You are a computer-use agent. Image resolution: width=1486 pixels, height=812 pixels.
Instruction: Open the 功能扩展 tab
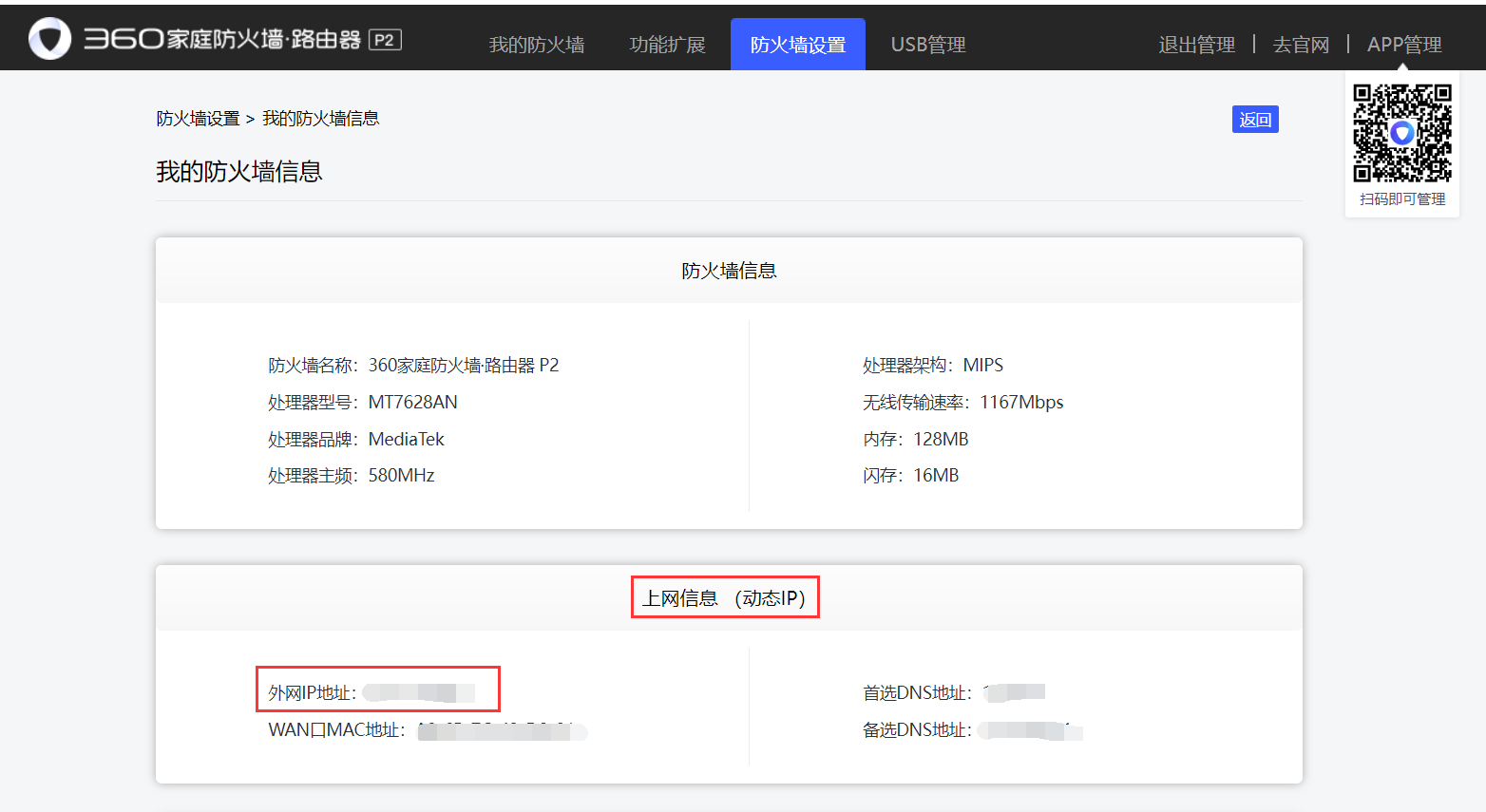tap(667, 45)
